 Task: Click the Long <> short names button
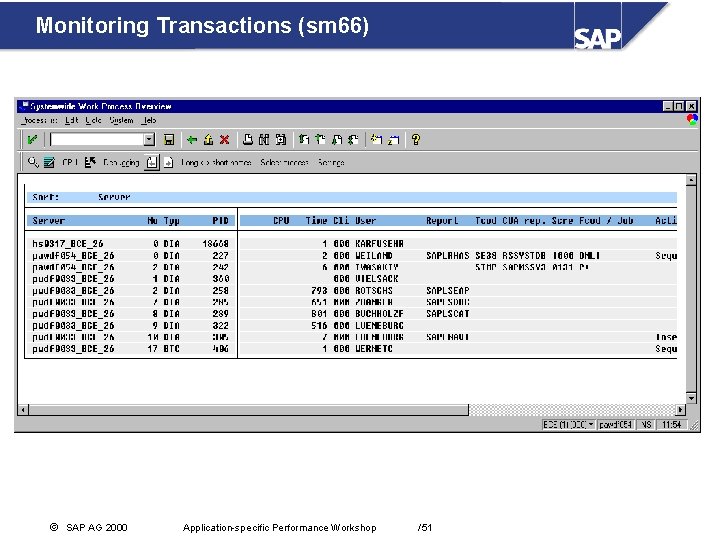coord(216,162)
